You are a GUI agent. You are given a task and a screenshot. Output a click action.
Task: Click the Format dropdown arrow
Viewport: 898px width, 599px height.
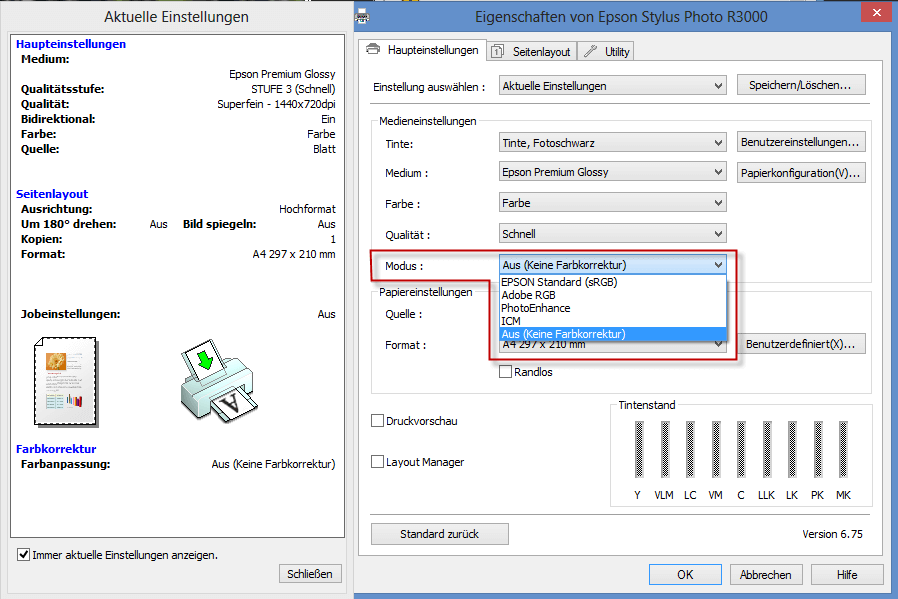718,345
